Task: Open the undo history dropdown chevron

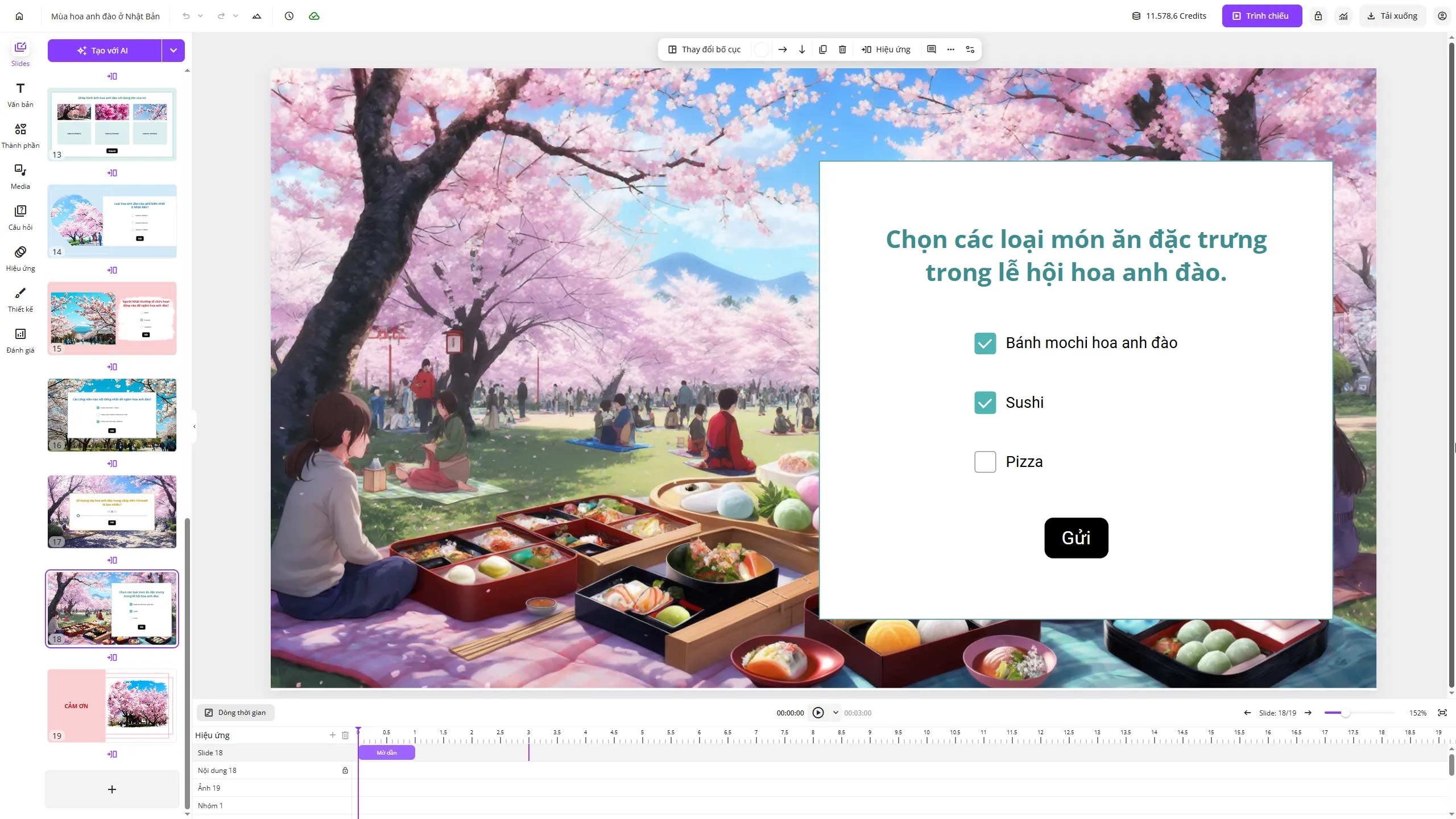Action: (x=200, y=15)
